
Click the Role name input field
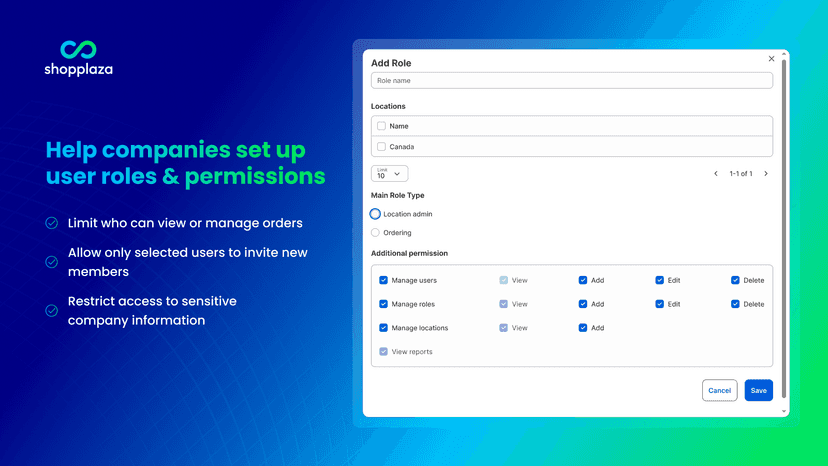point(571,80)
